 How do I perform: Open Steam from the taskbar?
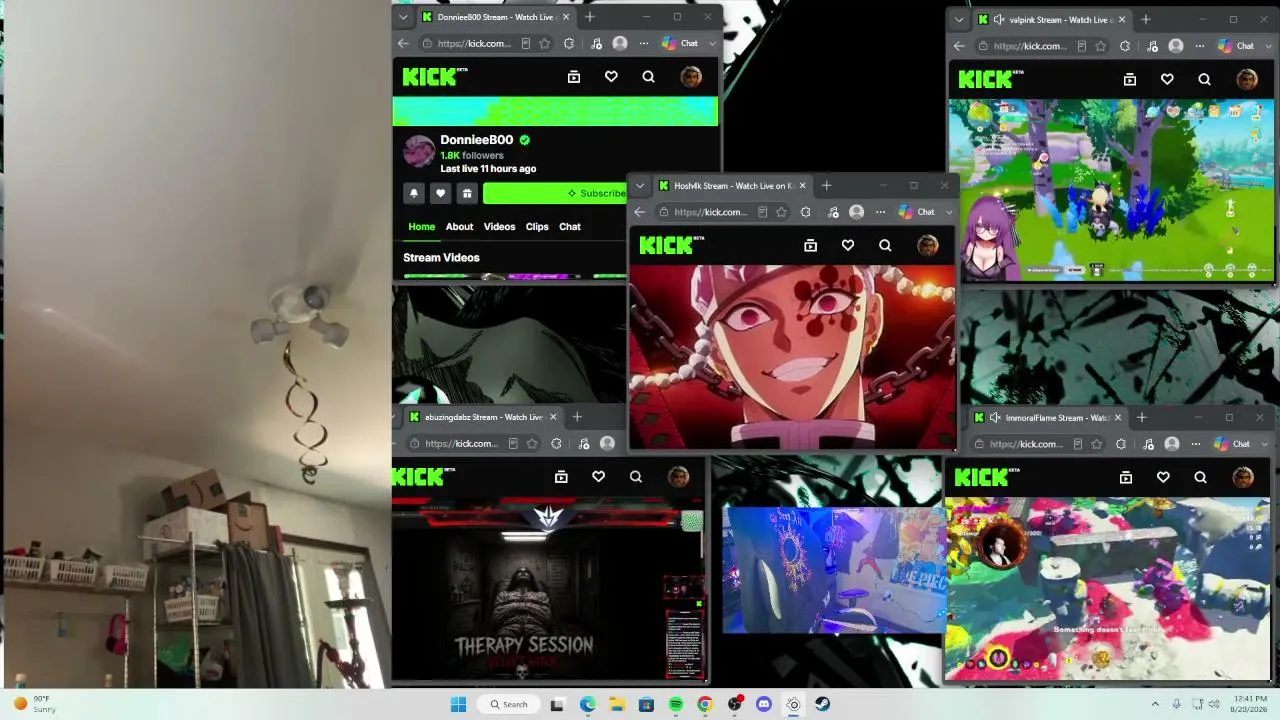823,704
